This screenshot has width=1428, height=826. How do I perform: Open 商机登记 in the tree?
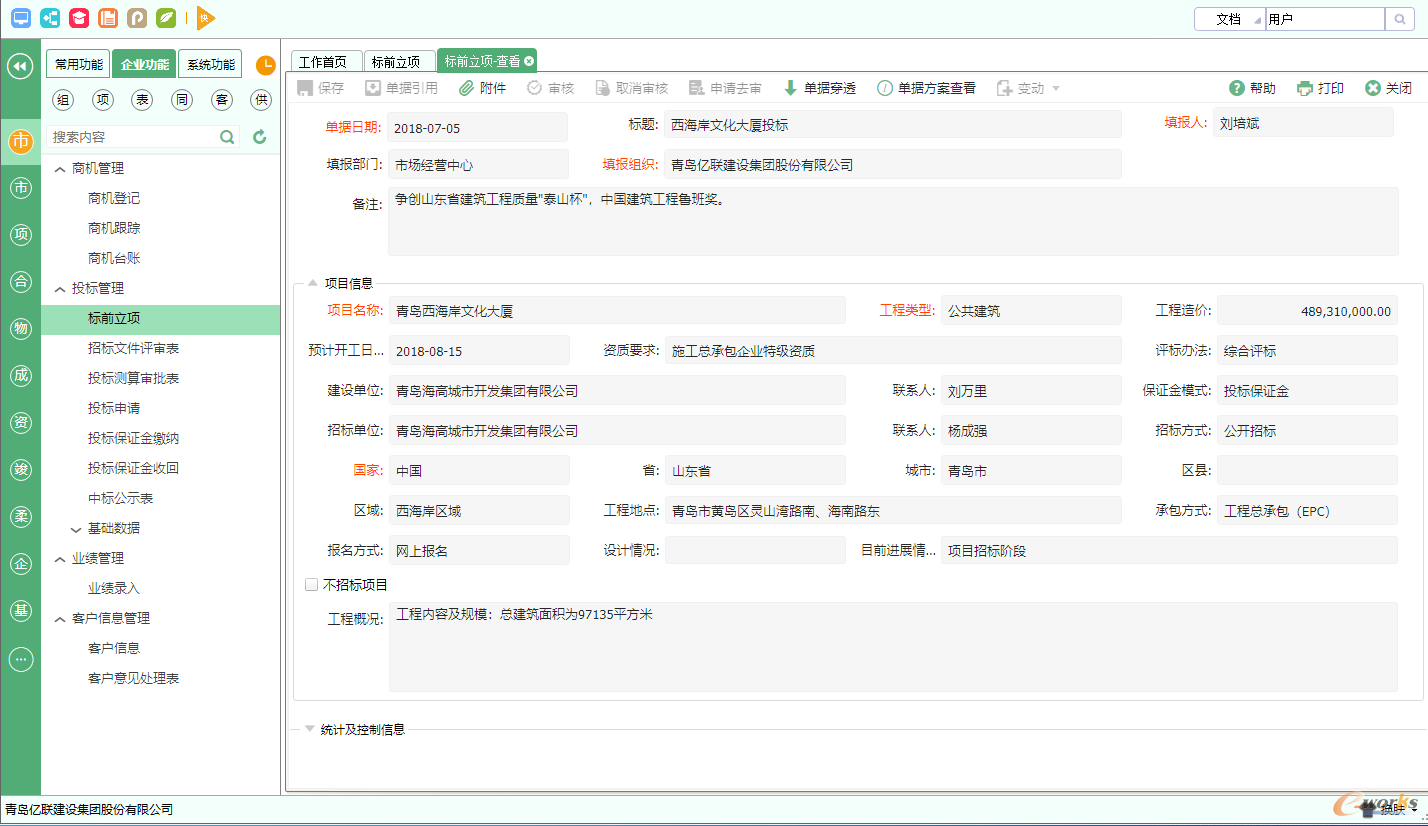114,199
